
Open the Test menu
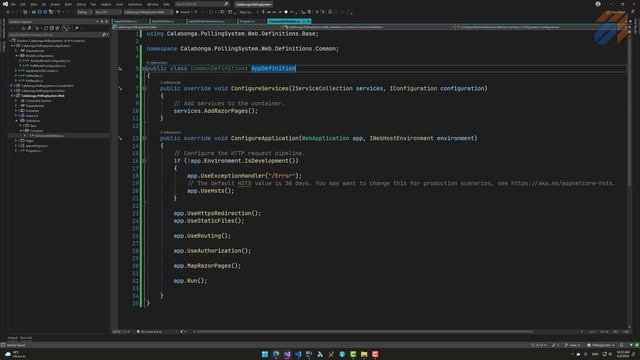[93, 4]
